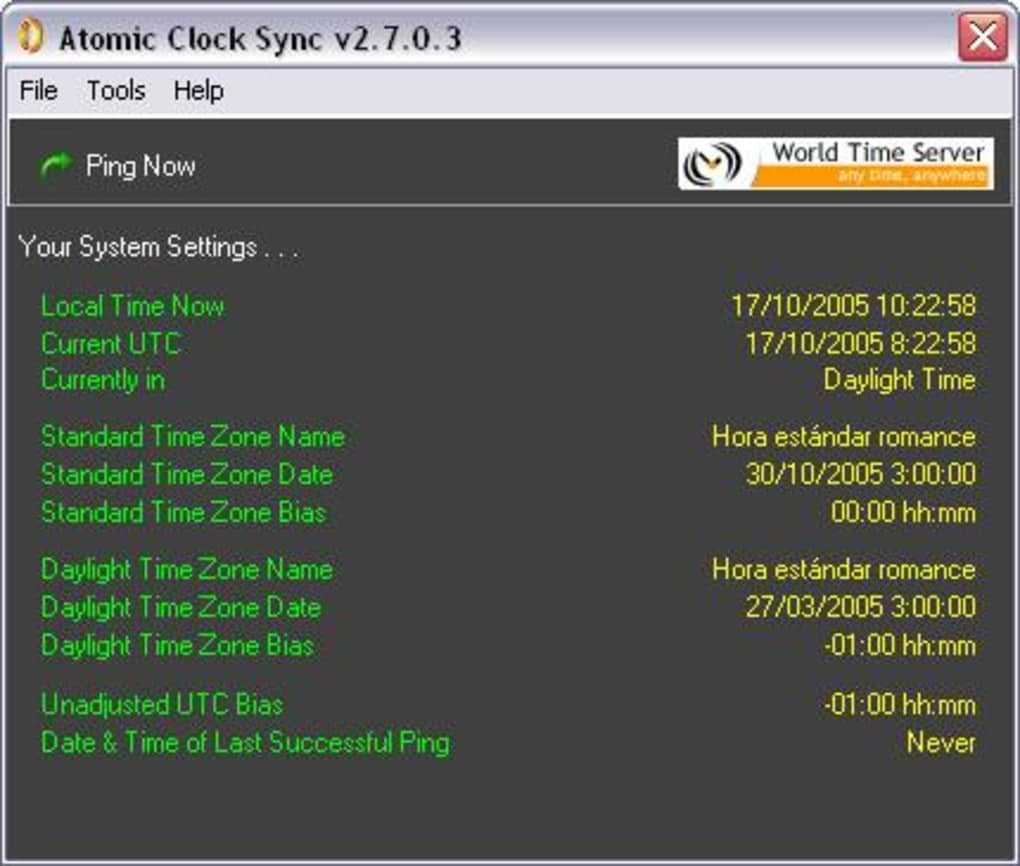Click the Current UTC time value 8:22:58

[x=860, y=344]
